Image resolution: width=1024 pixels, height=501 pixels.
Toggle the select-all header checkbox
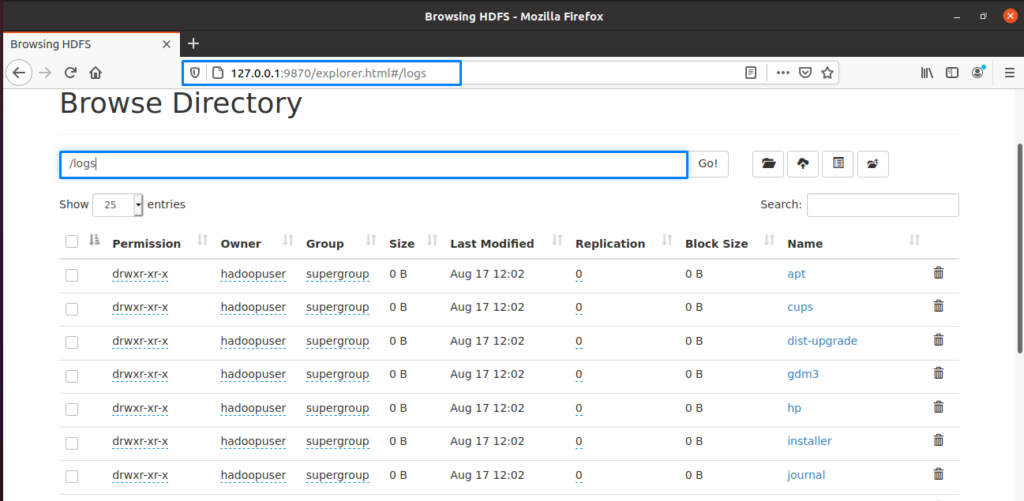coord(71,242)
